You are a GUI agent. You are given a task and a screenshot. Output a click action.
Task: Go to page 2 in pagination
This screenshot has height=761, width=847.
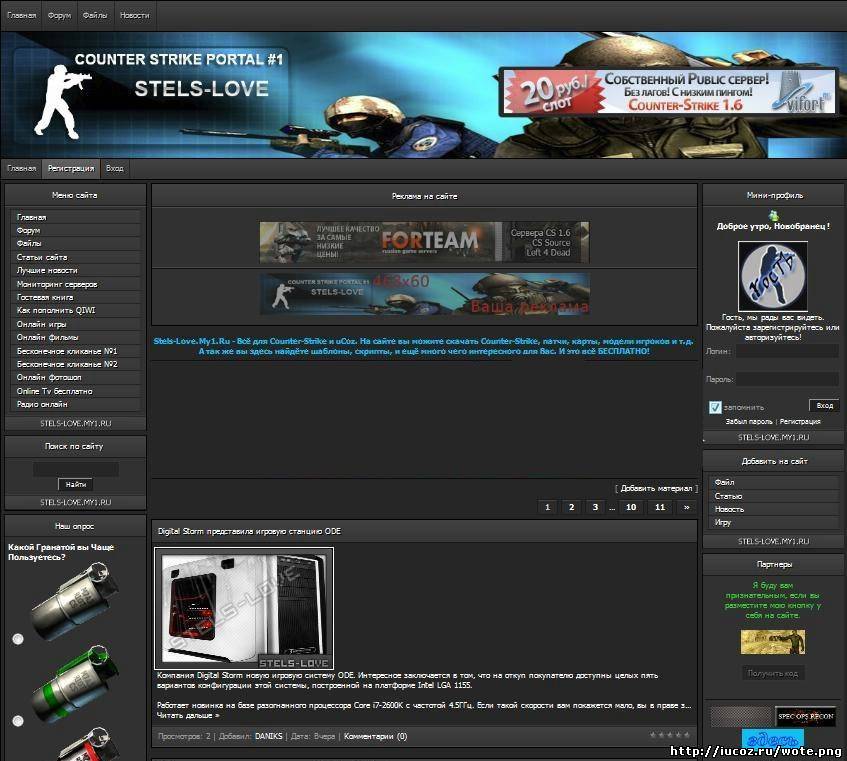(x=571, y=507)
